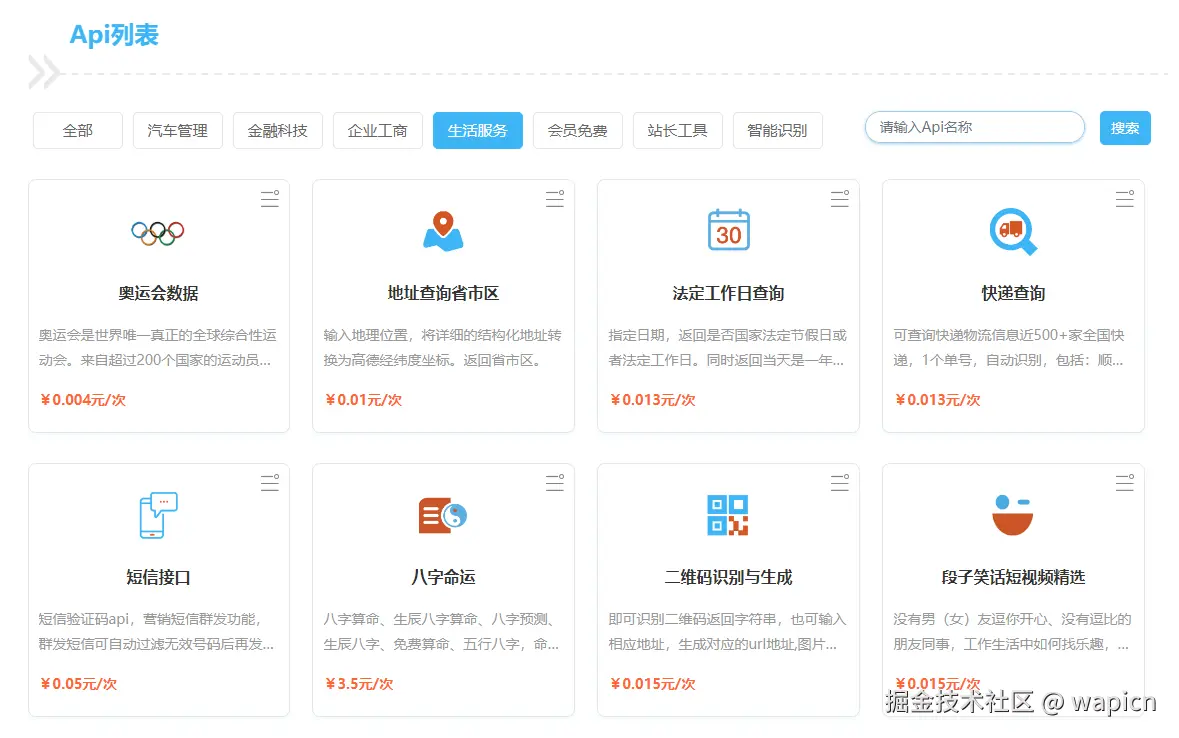Expand the options menu on 八字命运 card
1179x738 pixels.
554,482
